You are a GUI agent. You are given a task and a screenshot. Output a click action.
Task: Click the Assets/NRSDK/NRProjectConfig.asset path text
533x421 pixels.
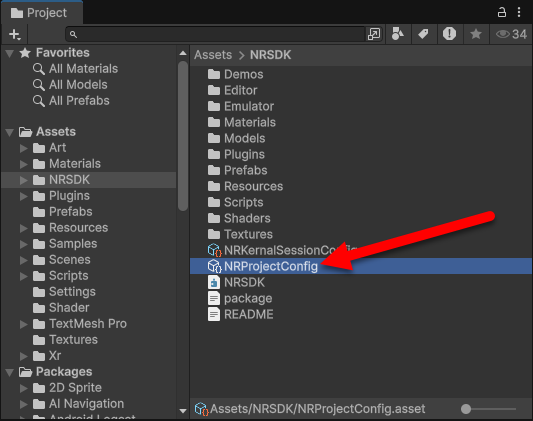(317, 409)
